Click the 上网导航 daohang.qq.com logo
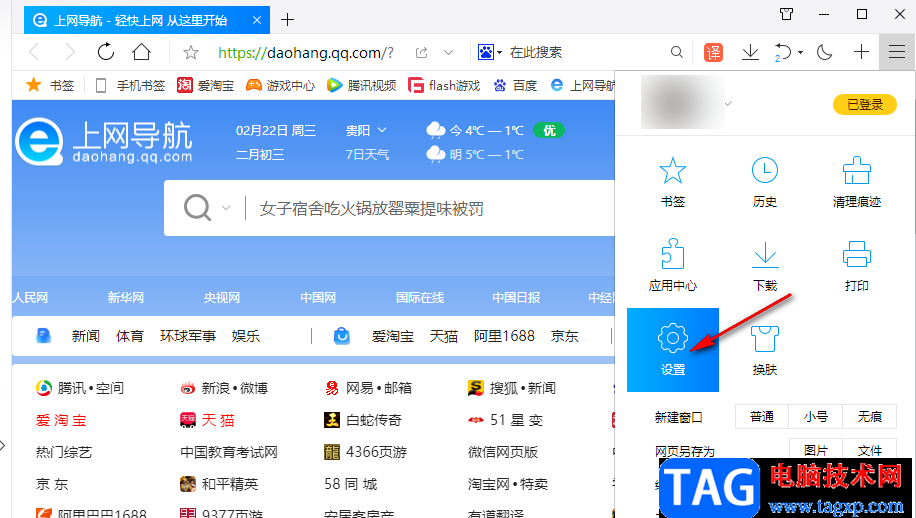 pos(104,142)
